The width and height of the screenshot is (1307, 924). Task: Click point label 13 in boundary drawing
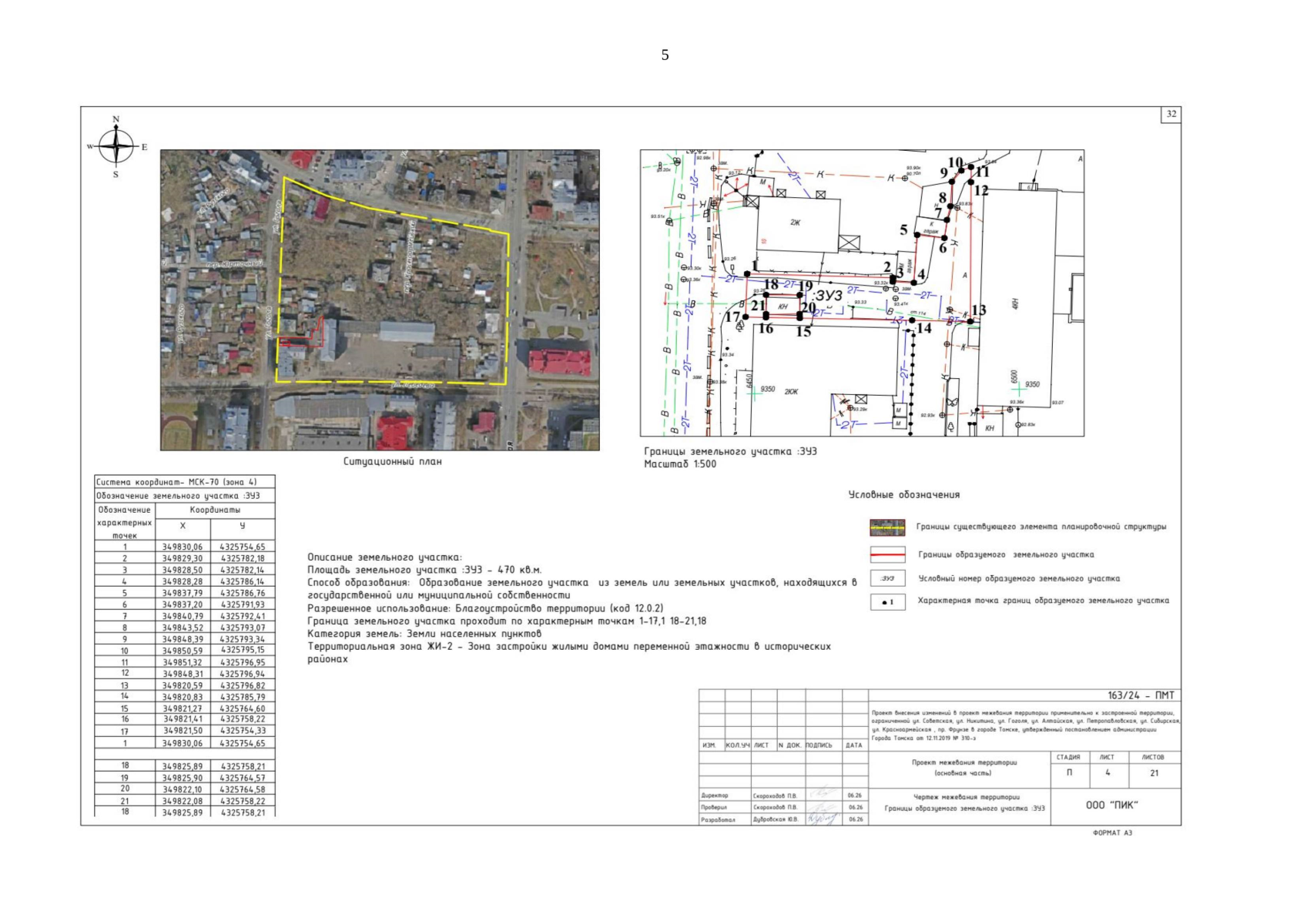click(x=979, y=310)
